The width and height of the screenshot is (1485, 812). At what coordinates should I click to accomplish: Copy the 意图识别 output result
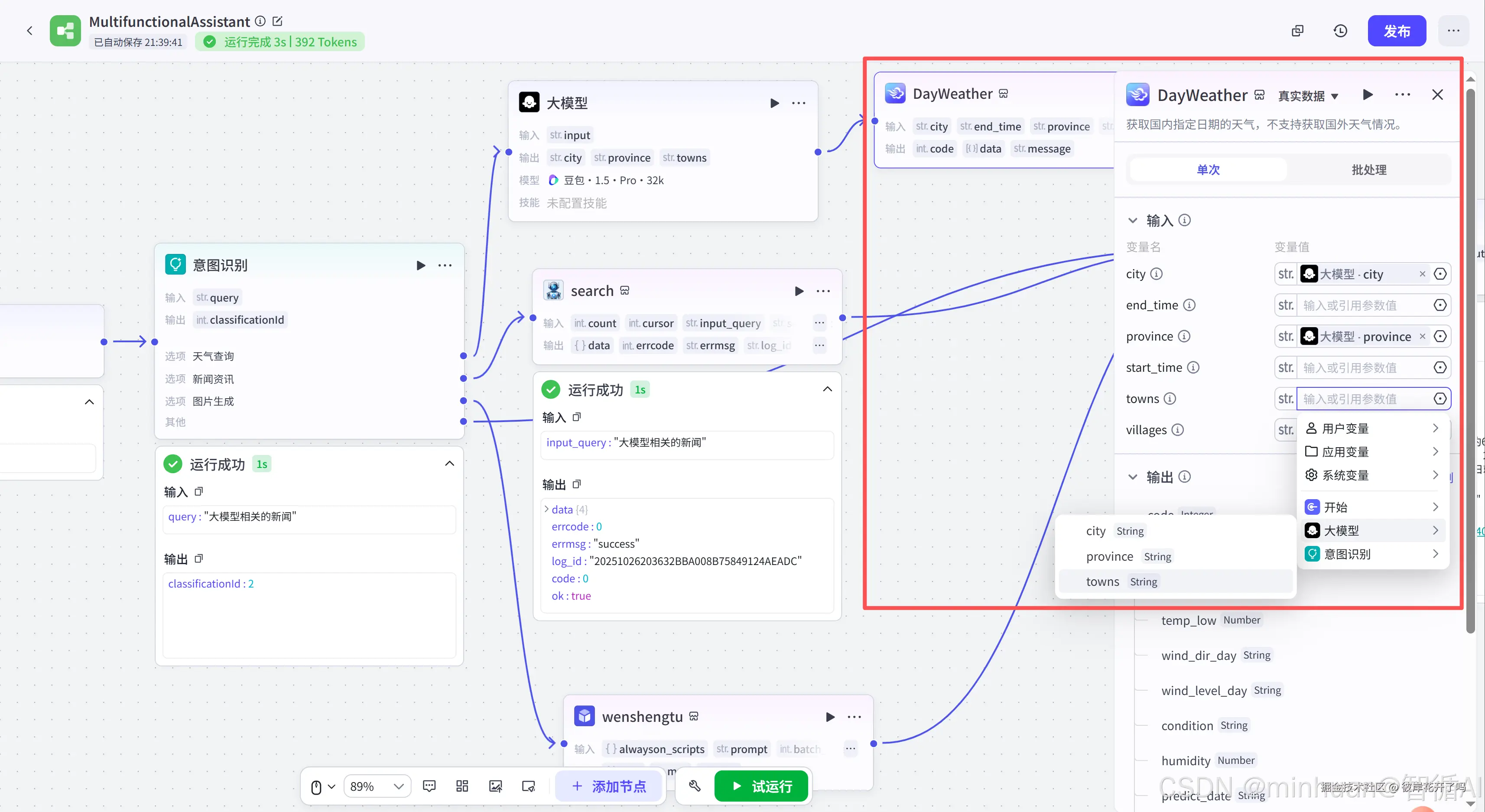[199, 559]
